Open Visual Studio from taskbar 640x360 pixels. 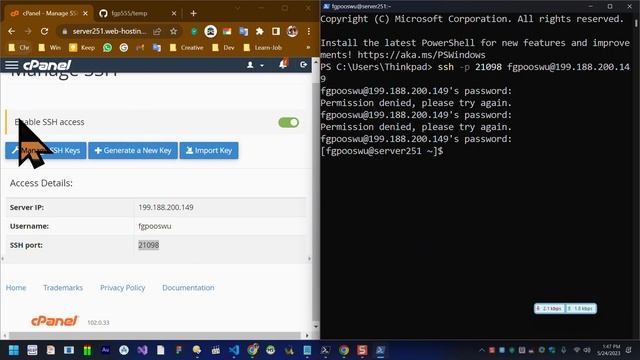click(142, 350)
